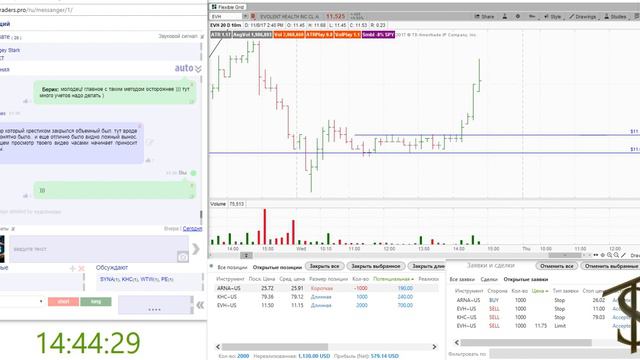Open the Drawings menu of the chart

point(583,16)
